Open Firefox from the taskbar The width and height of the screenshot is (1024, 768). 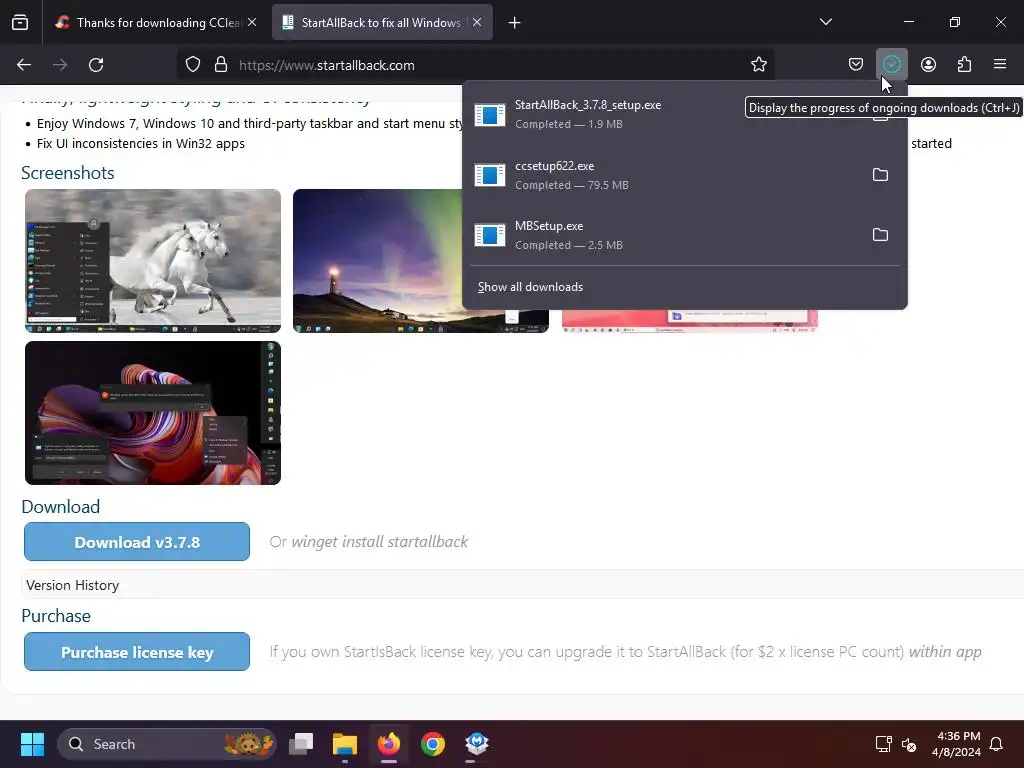(x=389, y=744)
